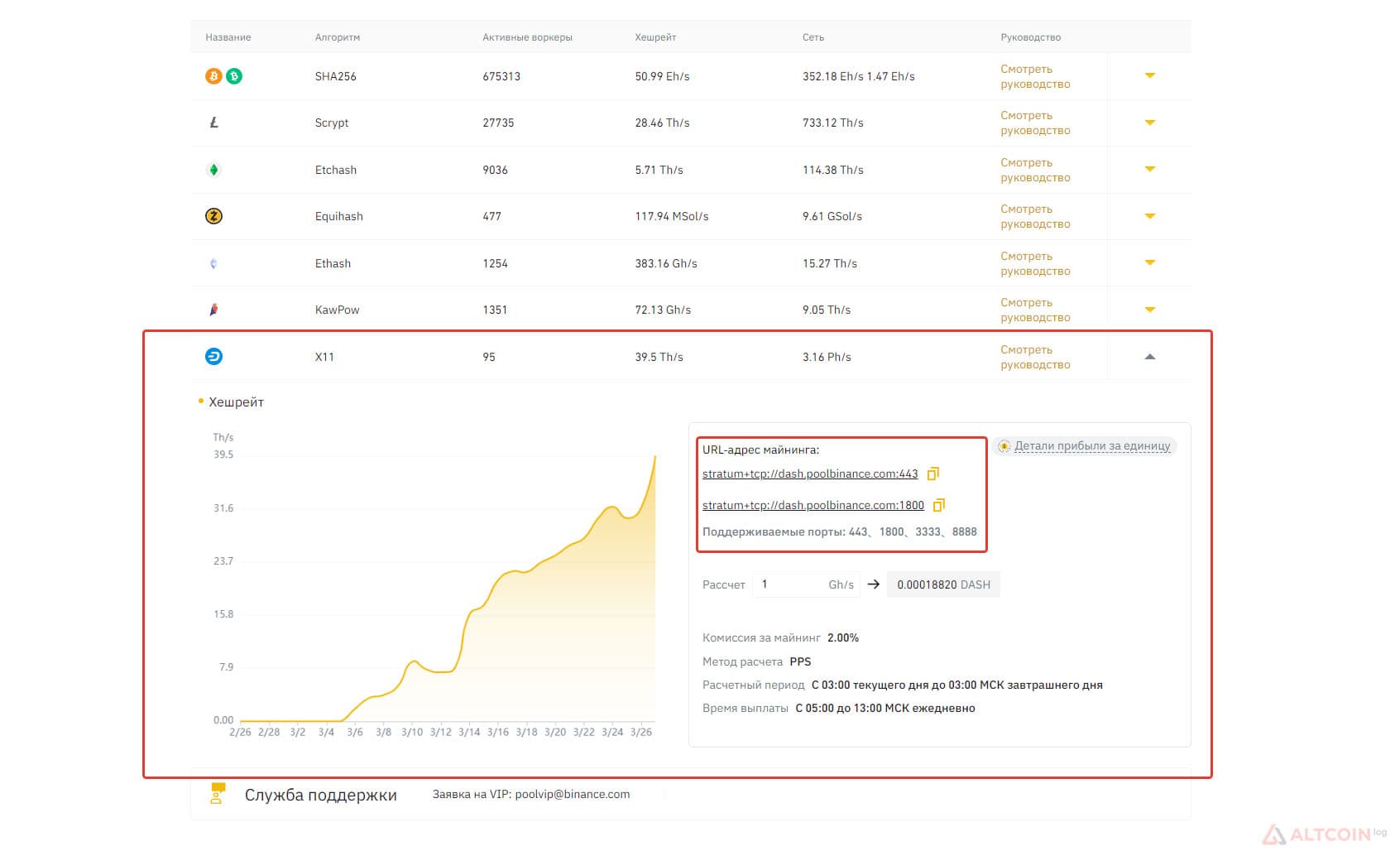The height and width of the screenshot is (856, 1400).
Task: Expand the Etchash row details
Action: [x=1149, y=169]
